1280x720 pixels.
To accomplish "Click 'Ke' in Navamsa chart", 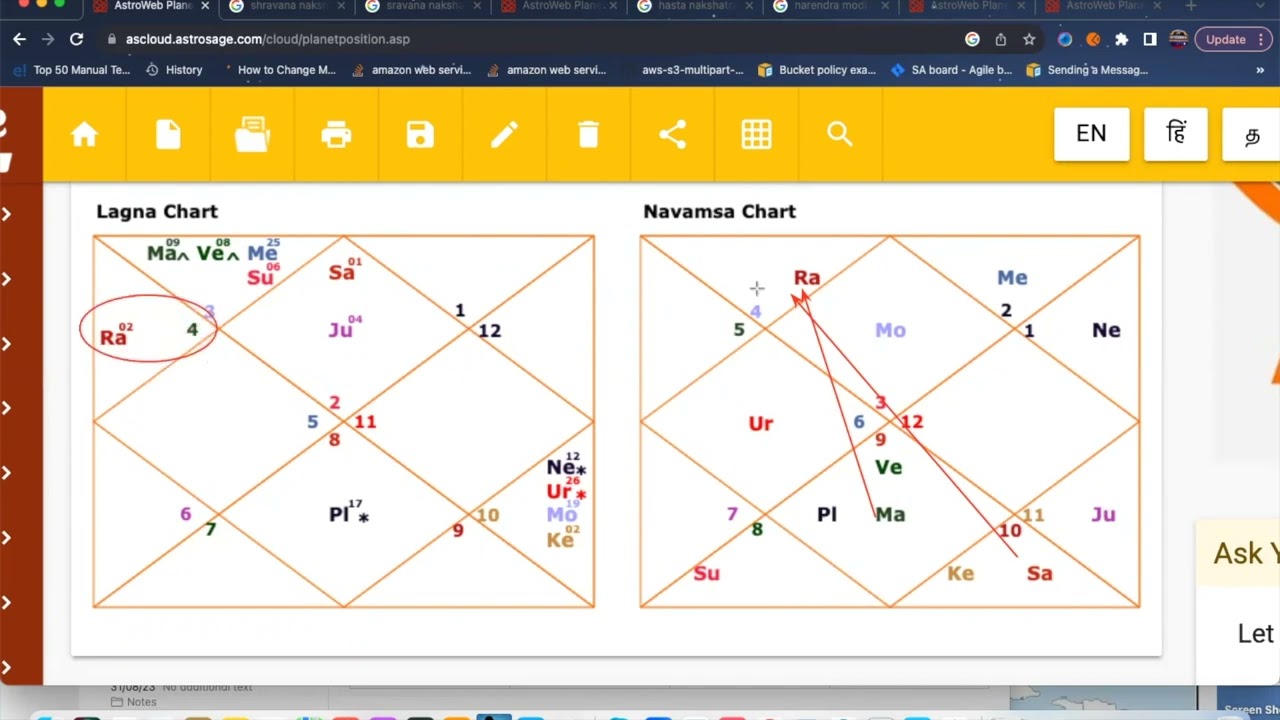I will point(960,573).
